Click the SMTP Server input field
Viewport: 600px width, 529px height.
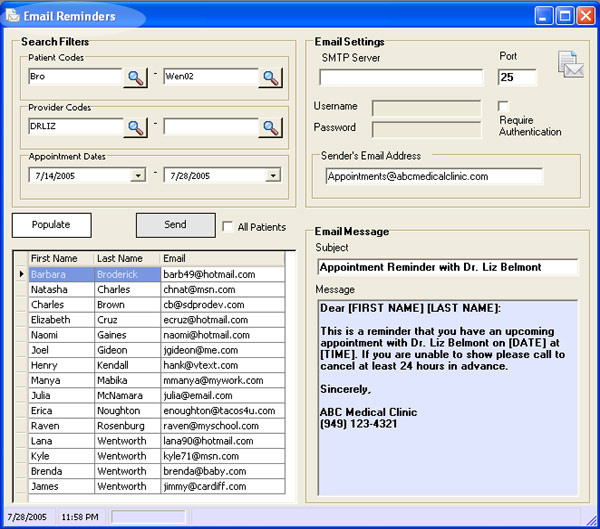pos(400,77)
